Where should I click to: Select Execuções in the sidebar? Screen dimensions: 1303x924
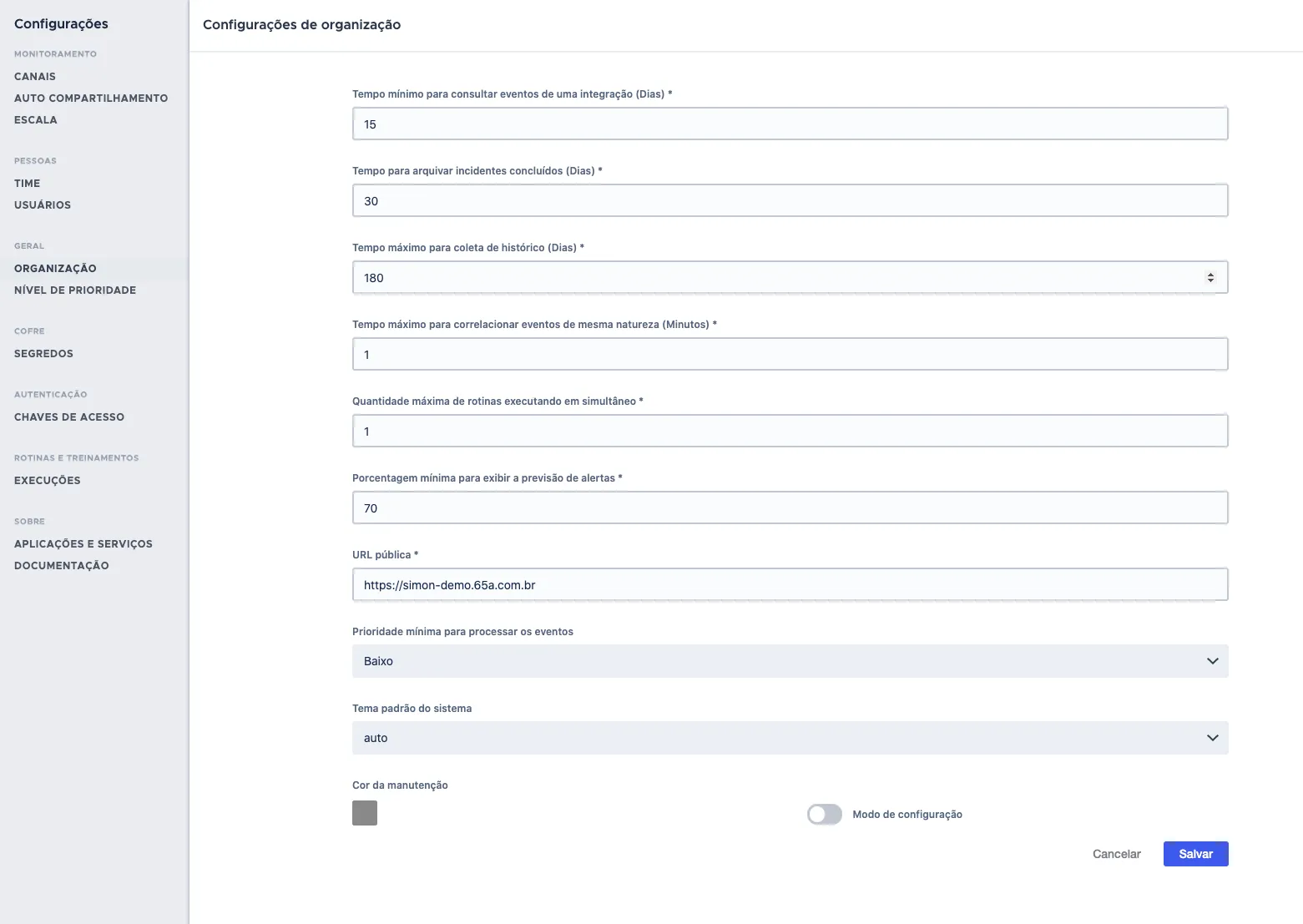(48, 480)
